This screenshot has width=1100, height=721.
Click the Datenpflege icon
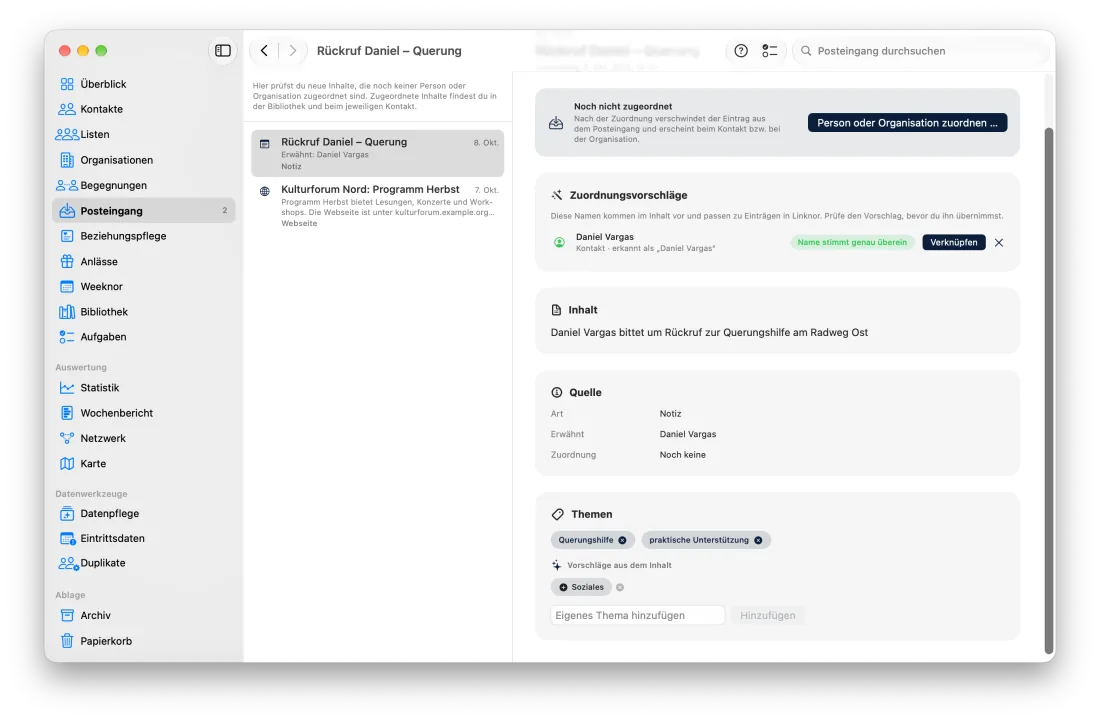coord(67,513)
